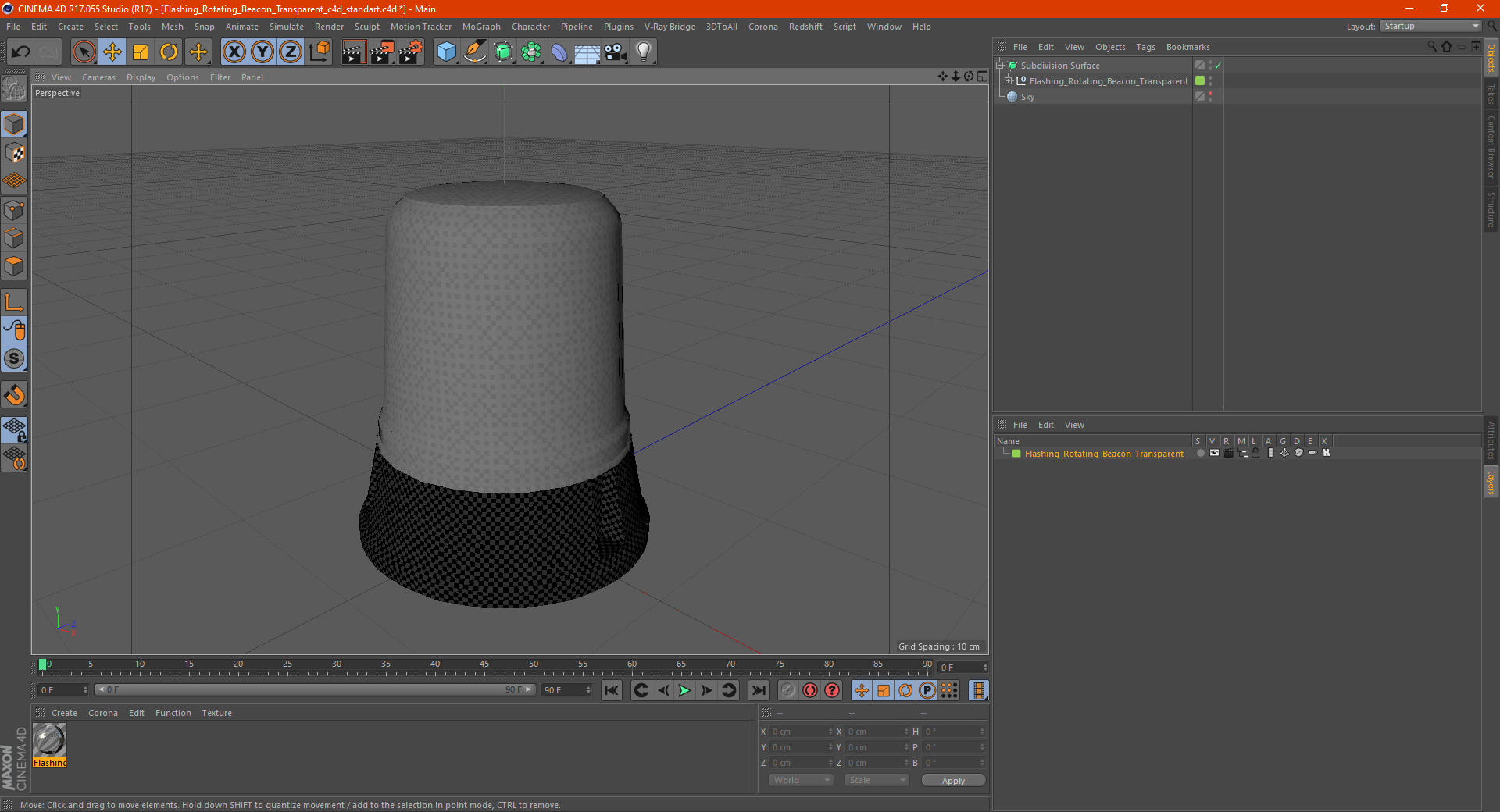The image size is (1500, 812).
Task: Add a Camera object
Action: pyautogui.click(x=616, y=52)
